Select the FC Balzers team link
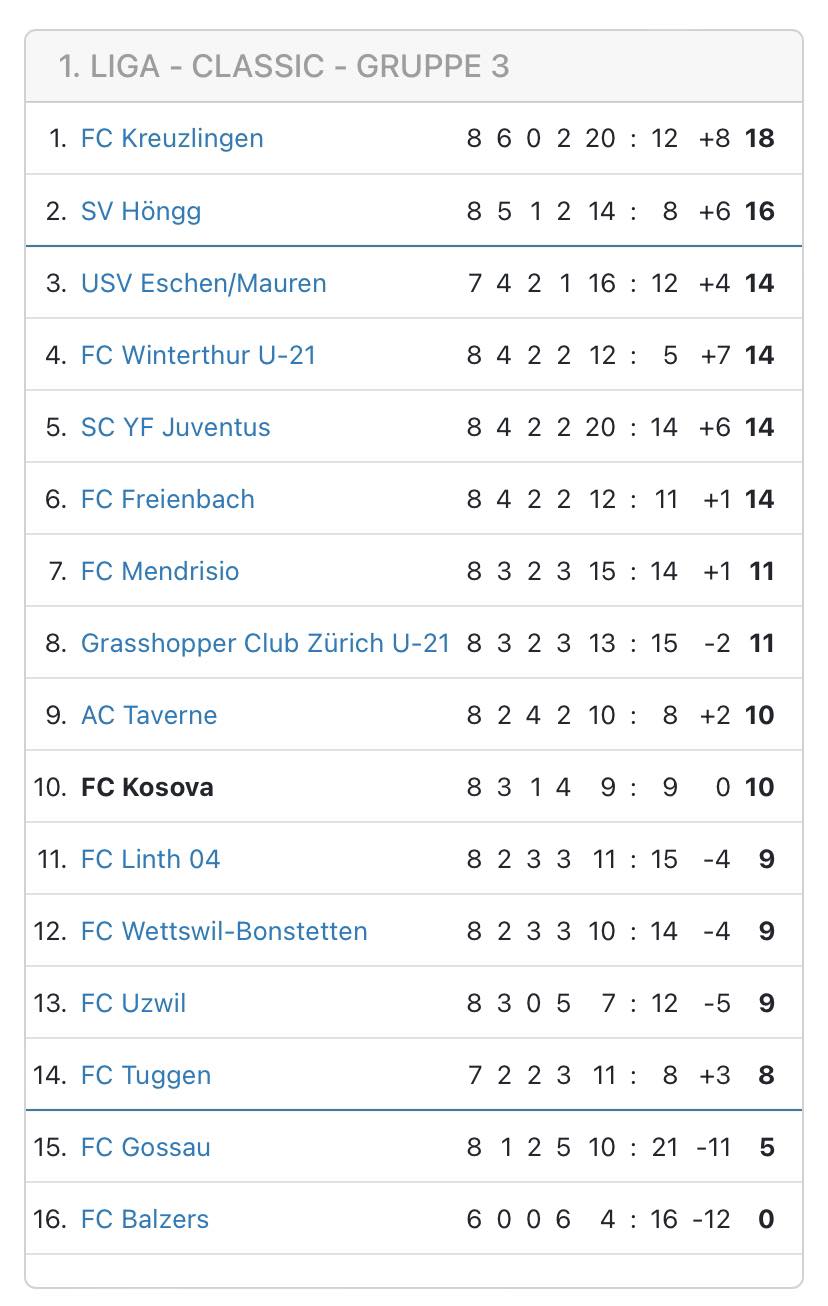This screenshot has height=1306, width=828. click(145, 1219)
